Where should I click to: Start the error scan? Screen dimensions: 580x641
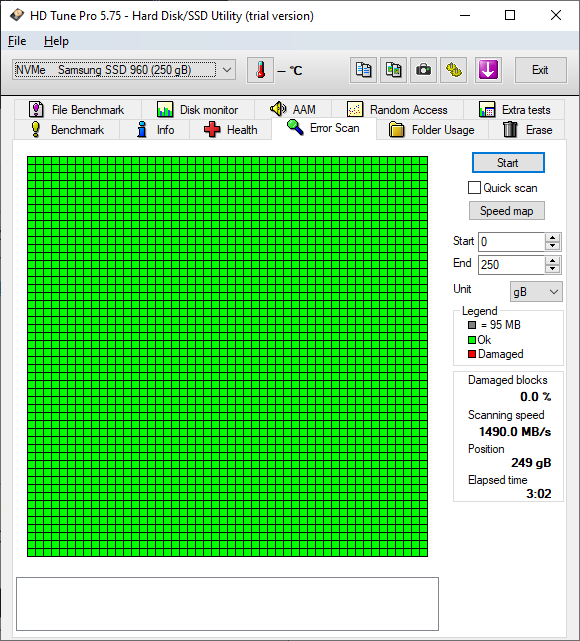[508, 163]
